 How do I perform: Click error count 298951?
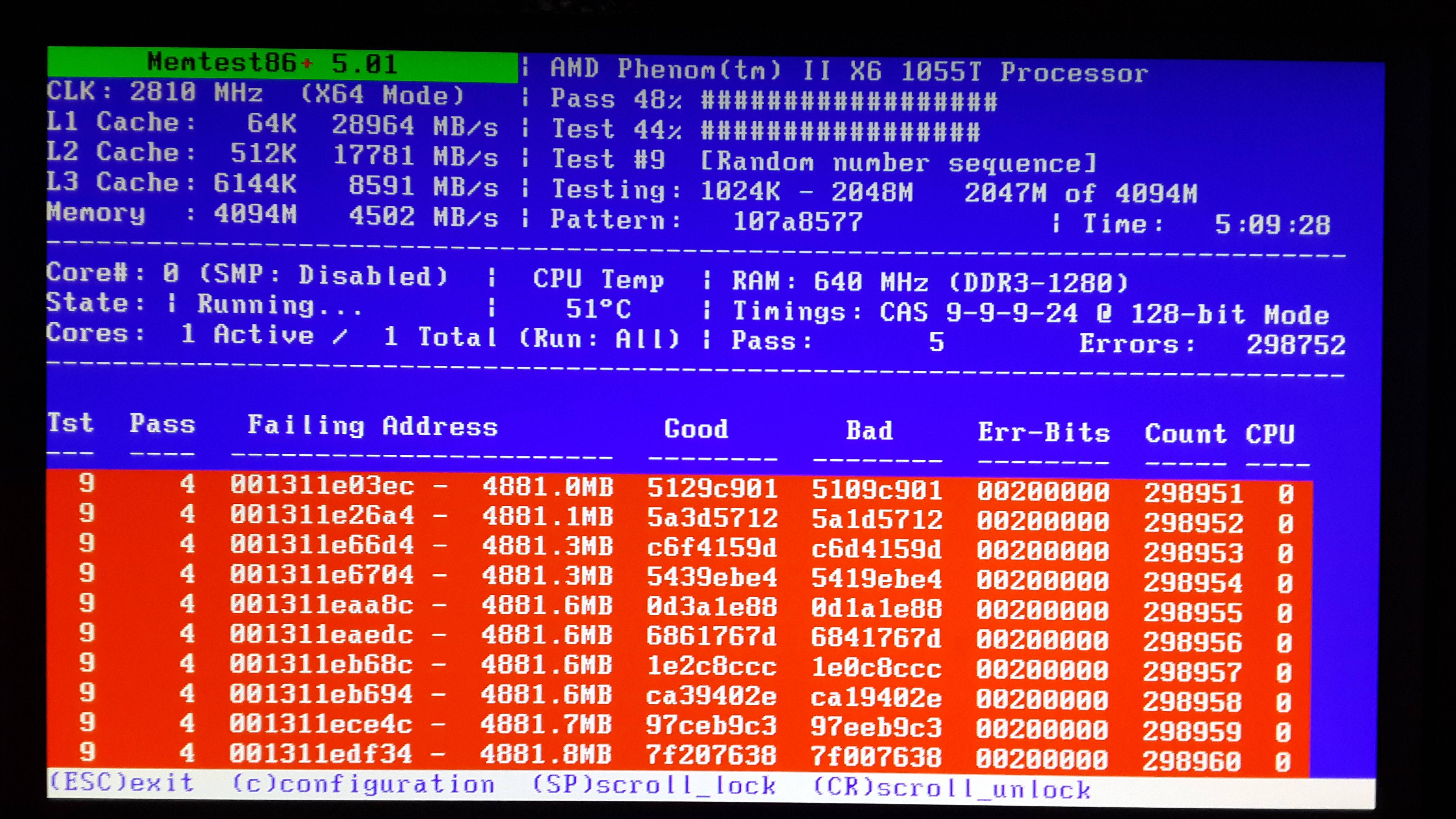pos(1194,493)
